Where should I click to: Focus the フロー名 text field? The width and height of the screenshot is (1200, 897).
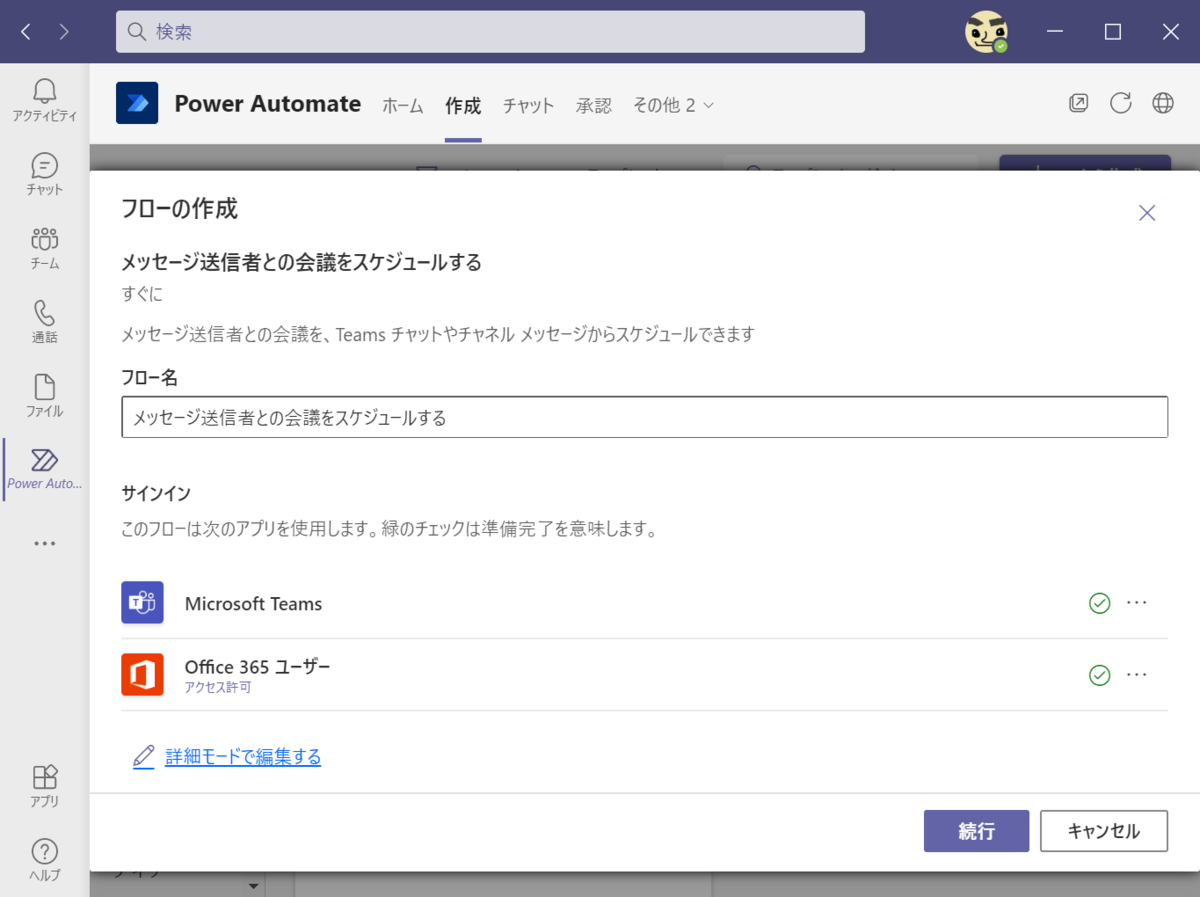[644, 417]
